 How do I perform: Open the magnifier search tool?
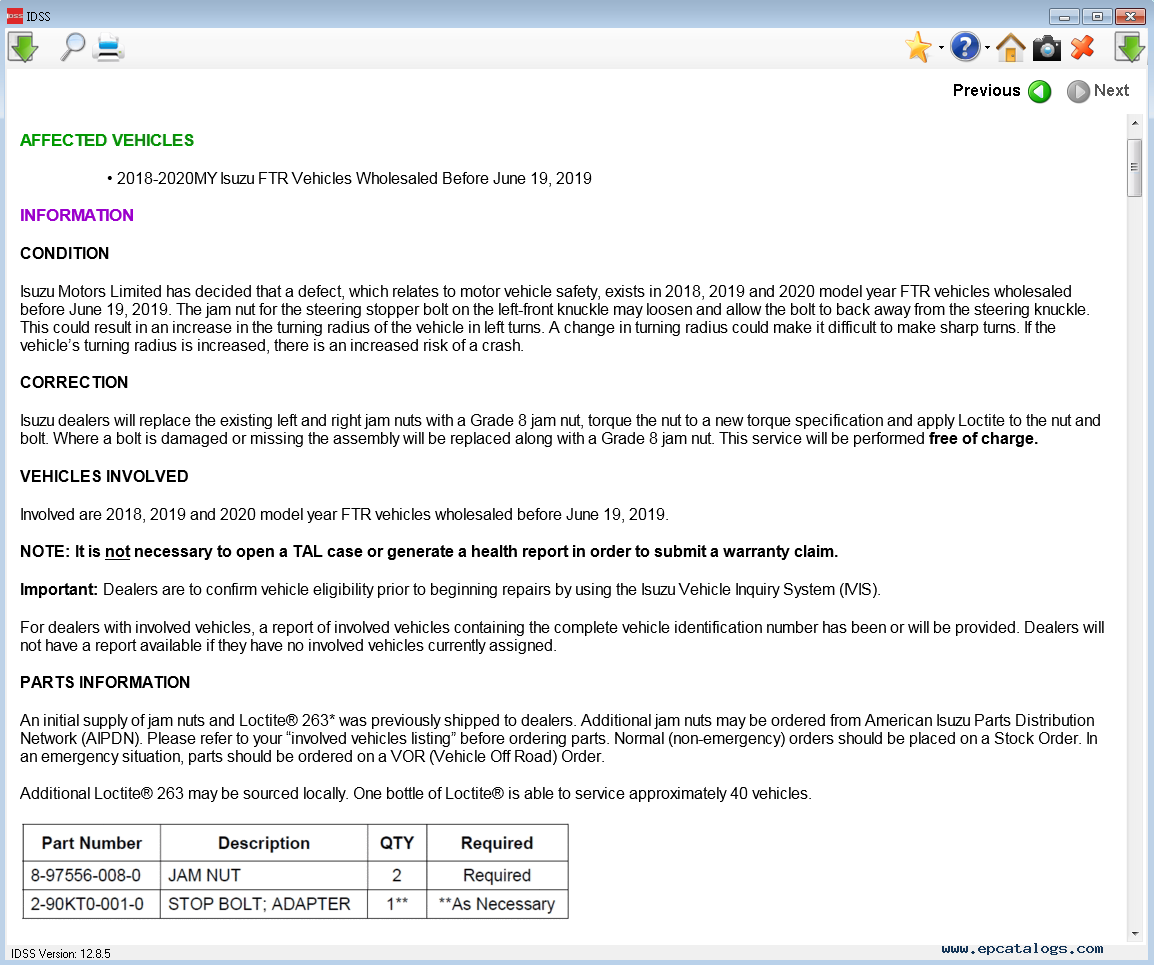point(72,48)
